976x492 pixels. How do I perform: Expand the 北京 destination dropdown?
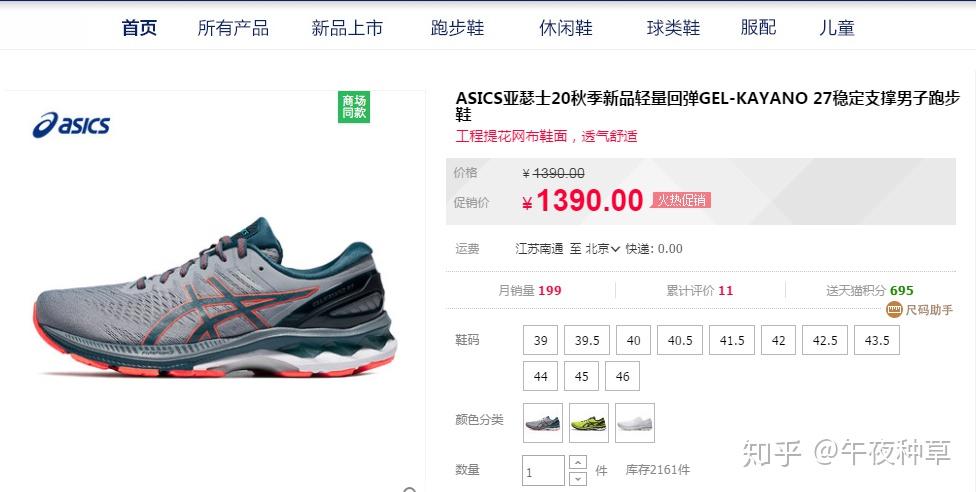[x=603, y=248]
